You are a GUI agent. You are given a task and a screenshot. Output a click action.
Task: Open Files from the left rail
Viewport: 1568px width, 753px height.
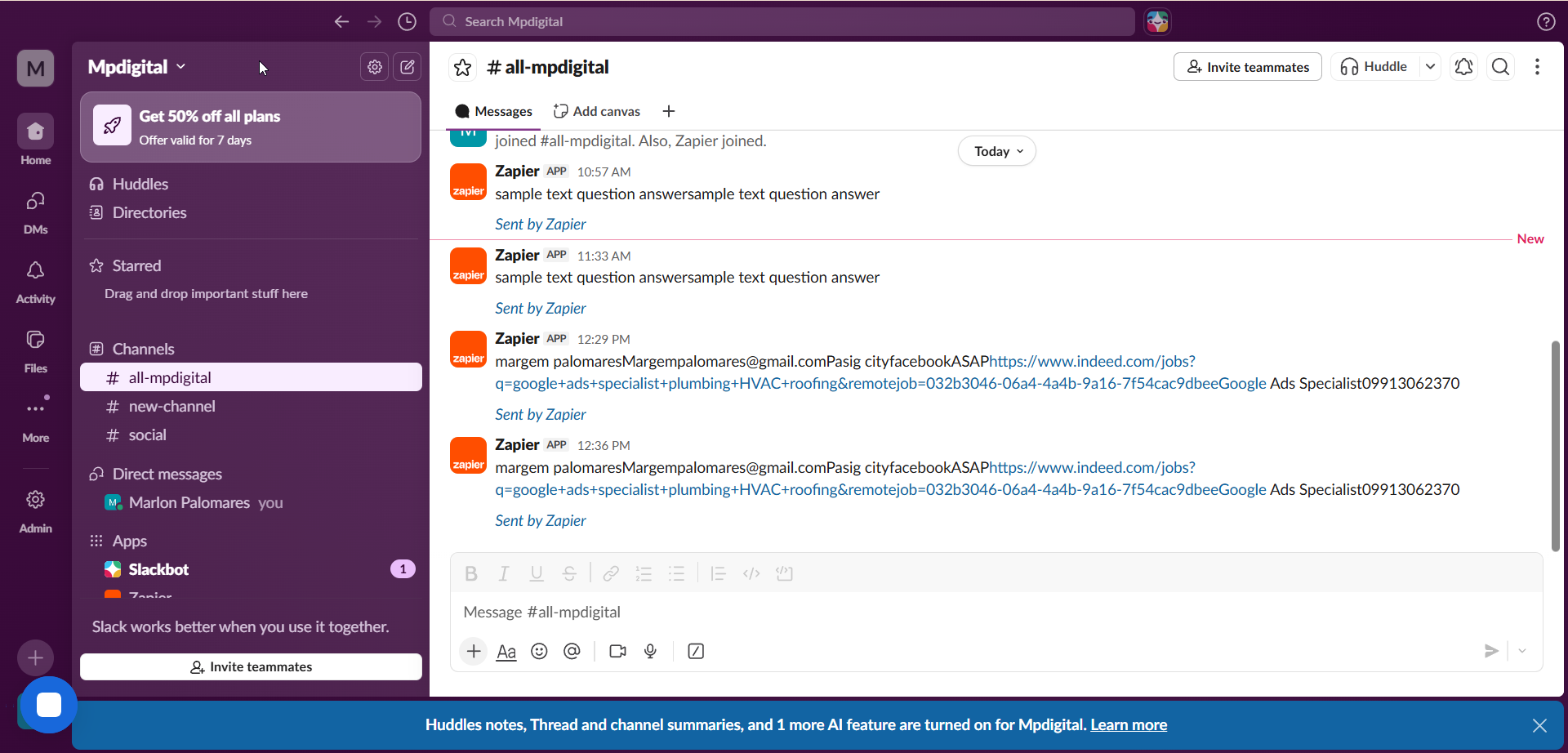click(34, 350)
